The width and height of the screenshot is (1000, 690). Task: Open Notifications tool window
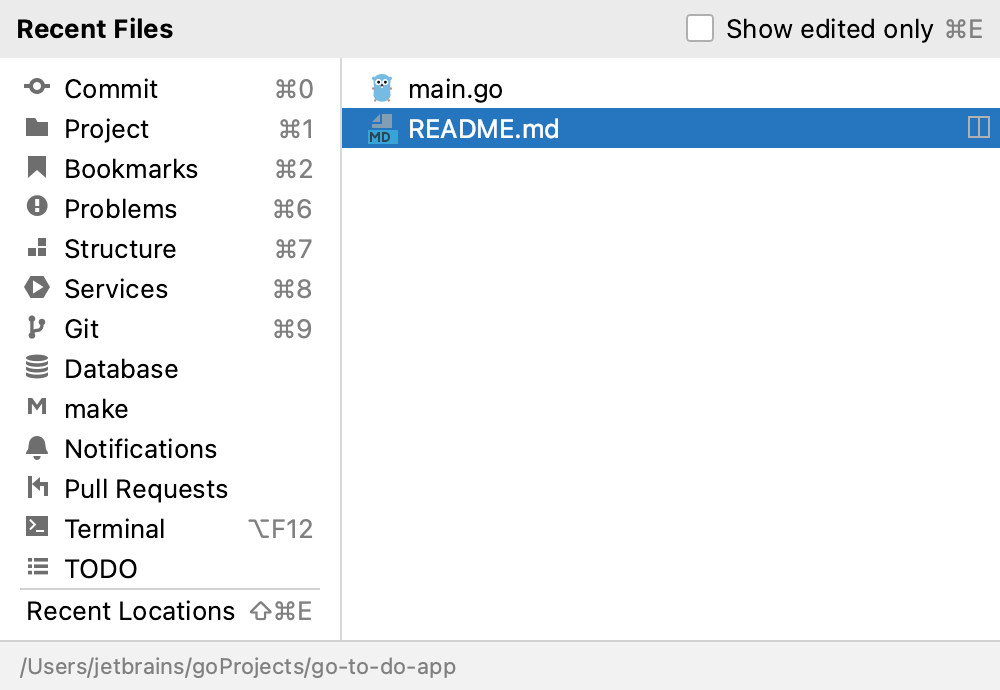coord(140,449)
